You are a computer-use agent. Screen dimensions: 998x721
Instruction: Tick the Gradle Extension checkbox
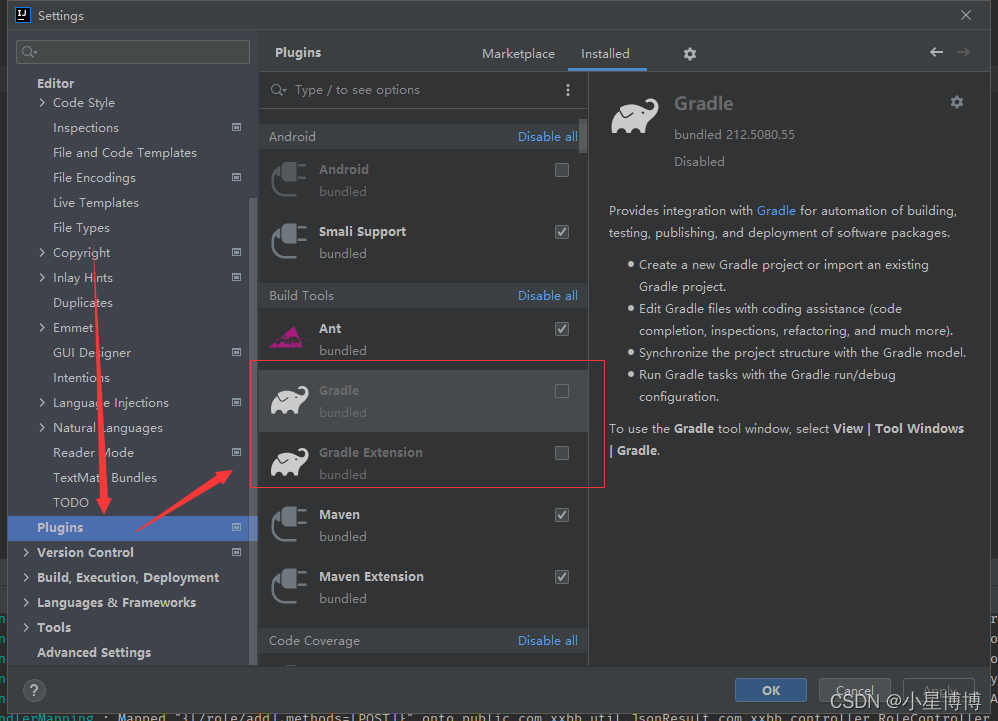[x=562, y=452]
